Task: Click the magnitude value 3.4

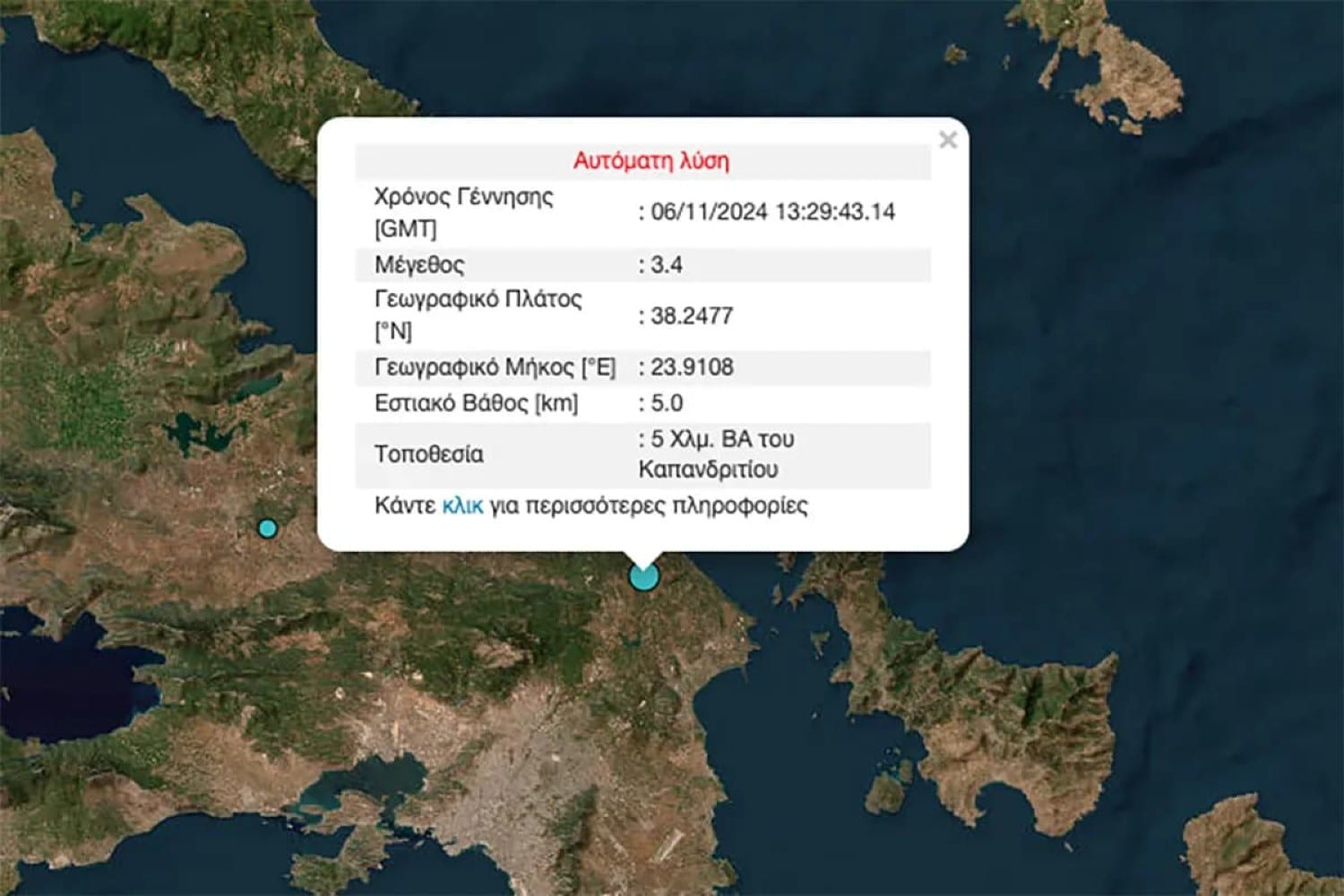Action: click(x=666, y=265)
